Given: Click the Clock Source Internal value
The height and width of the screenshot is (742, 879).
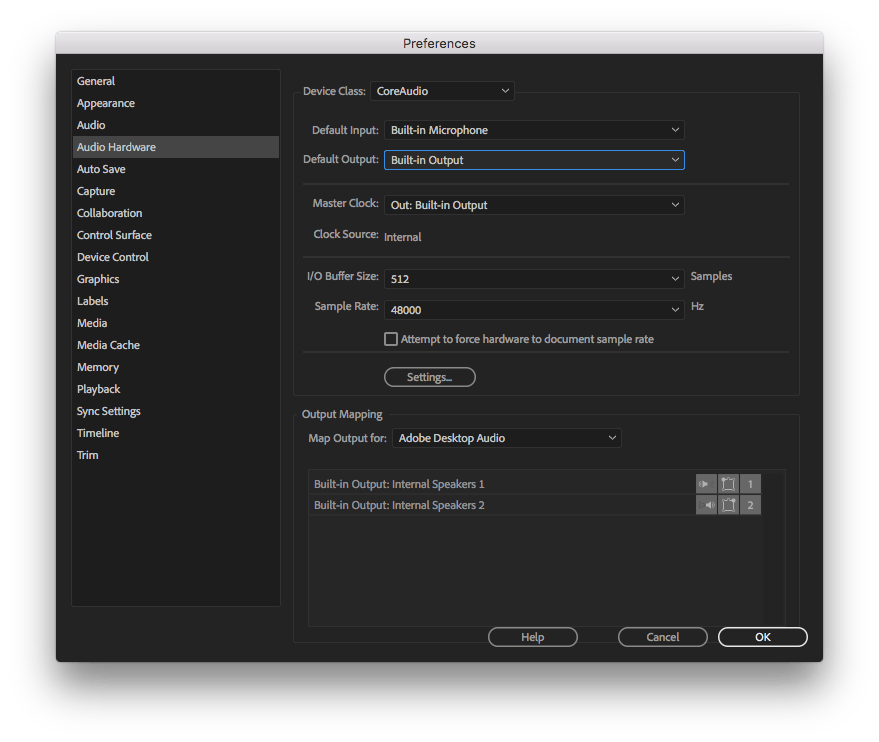Looking at the screenshot, I should [x=403, y=237].
